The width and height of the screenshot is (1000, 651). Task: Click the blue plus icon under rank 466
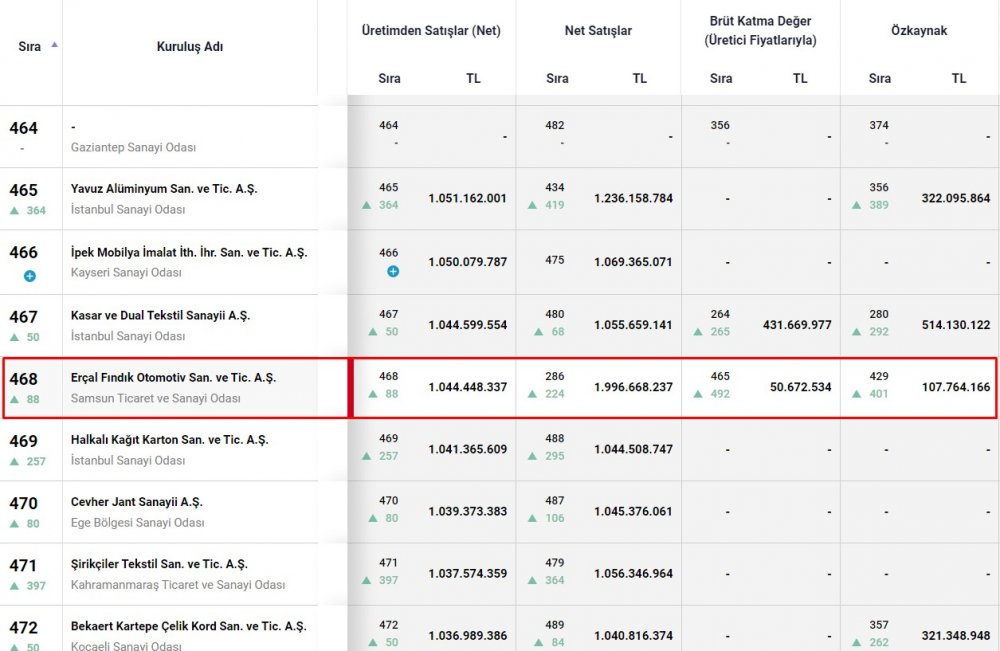pos(29,276)
